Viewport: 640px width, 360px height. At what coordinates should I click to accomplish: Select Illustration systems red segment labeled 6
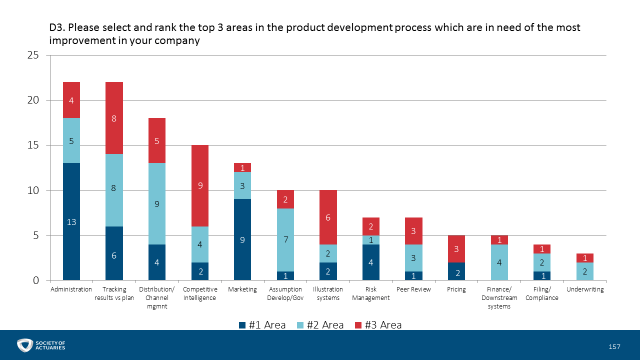pyautogui.click(x=328, y=218)
